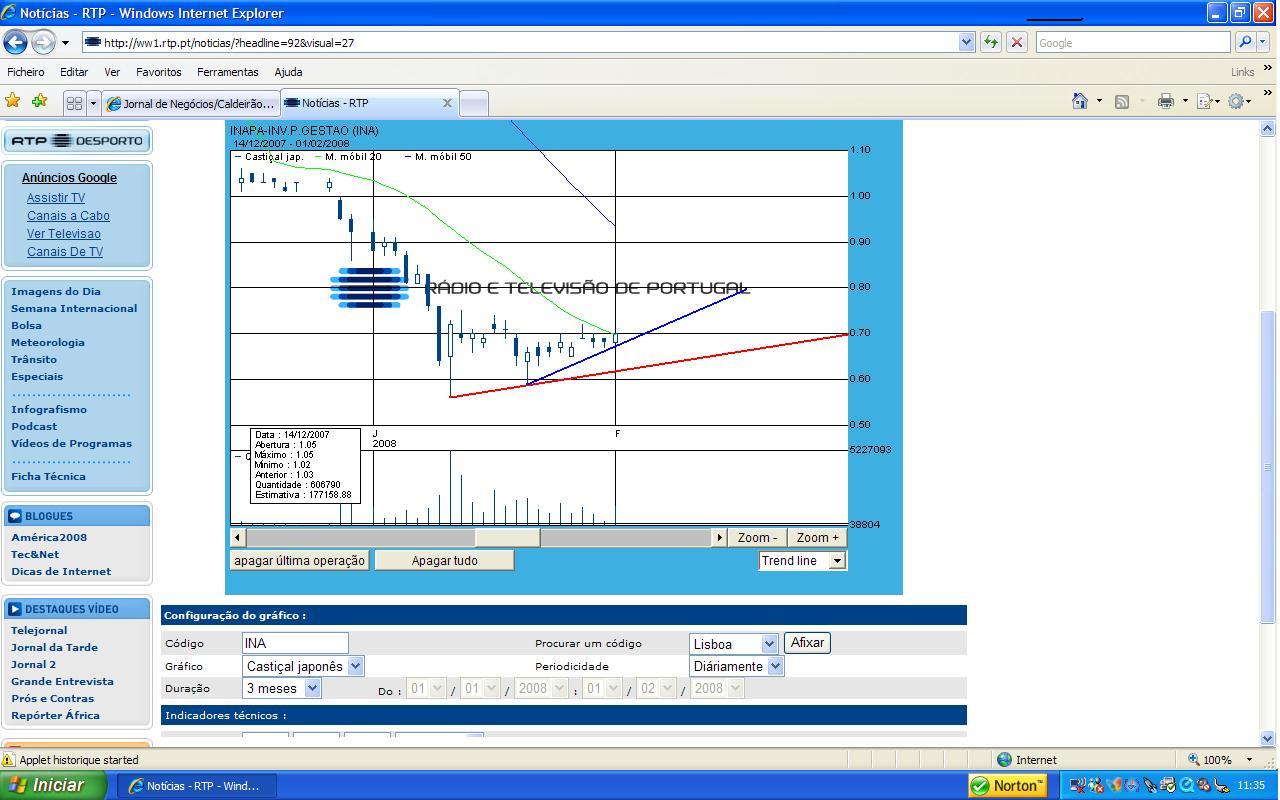Open the tab list dropdown arrow
Screen dimensions: 1280x800
(x=93, y=103)
